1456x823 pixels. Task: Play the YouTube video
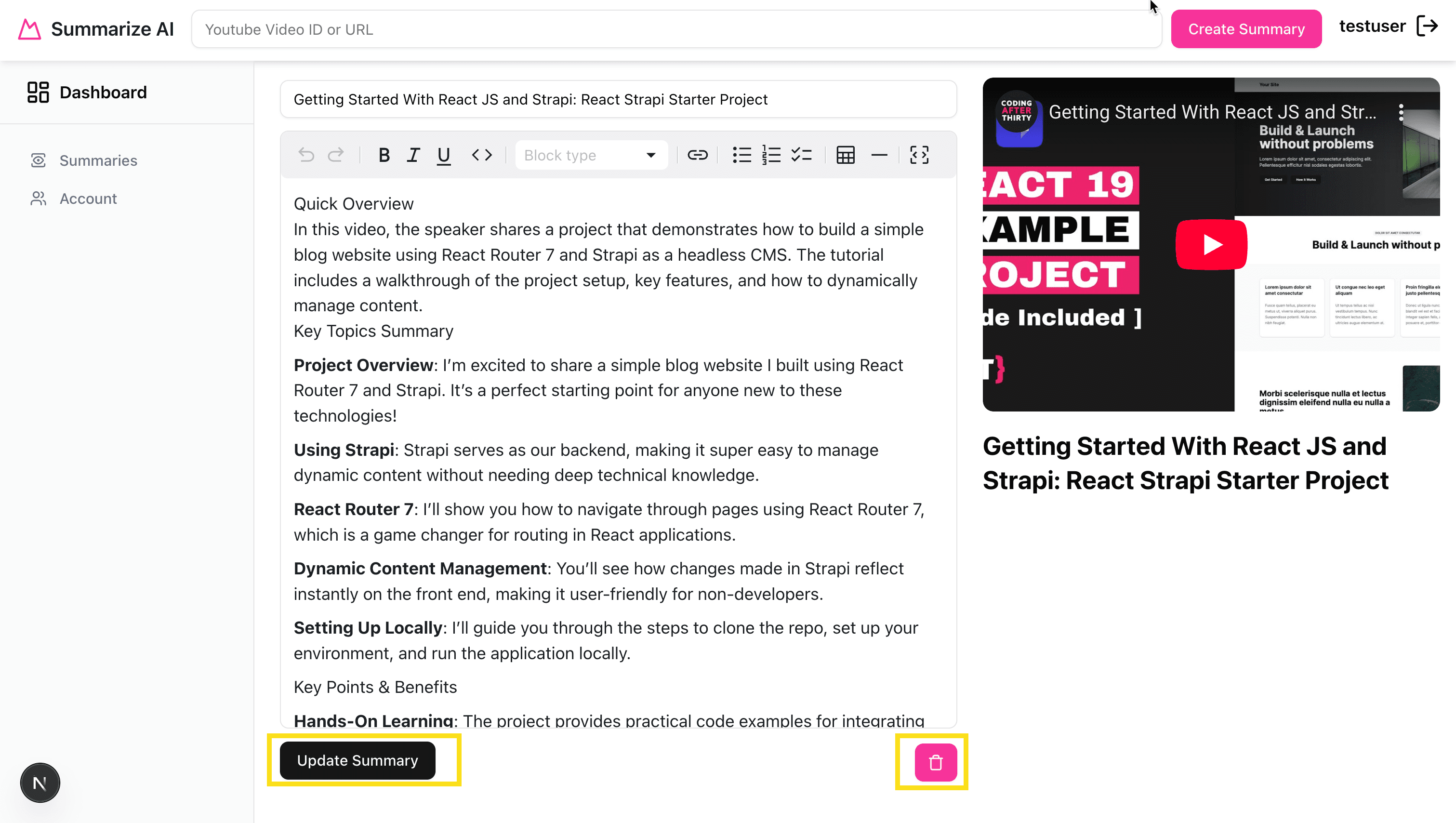point(1211,244)
